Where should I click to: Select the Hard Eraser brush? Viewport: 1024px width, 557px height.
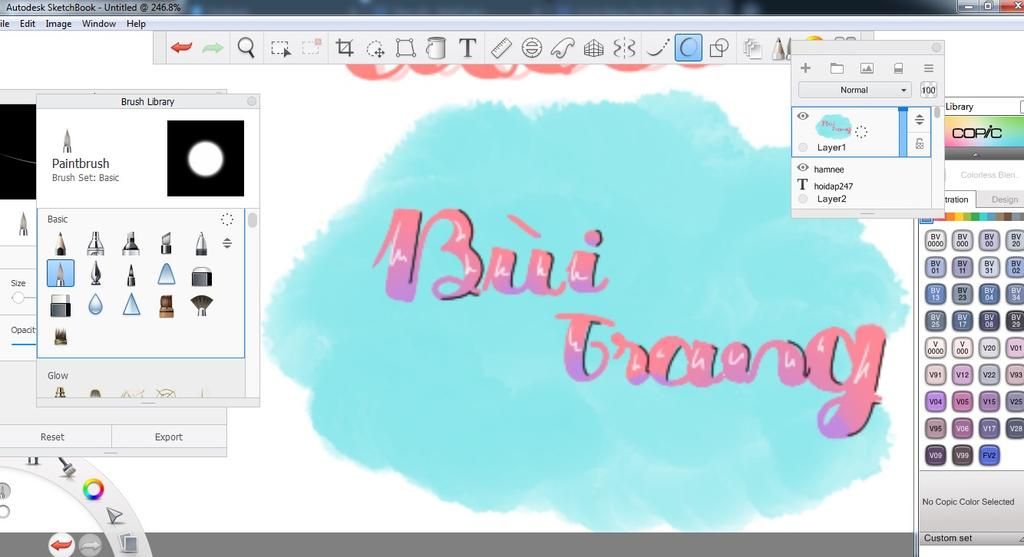60,306
